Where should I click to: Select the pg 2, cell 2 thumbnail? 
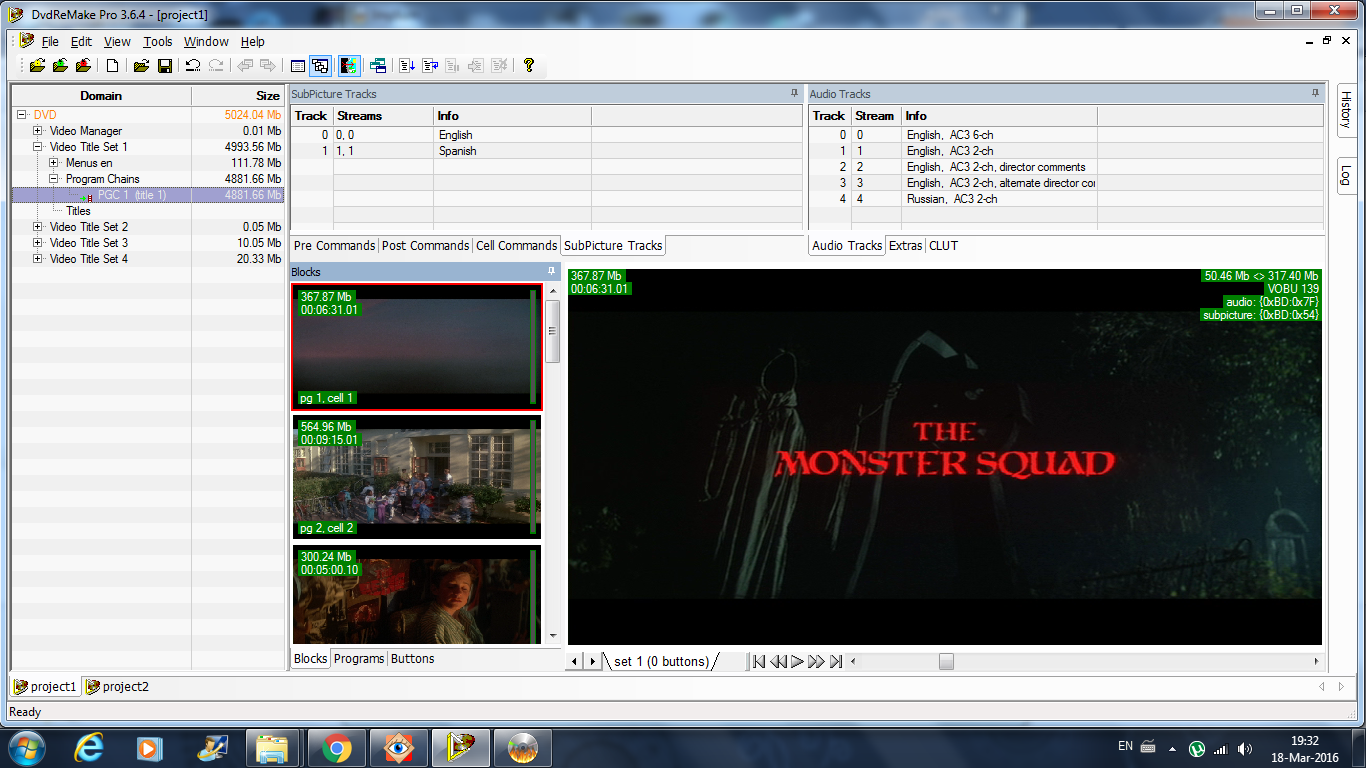point(417,477)
